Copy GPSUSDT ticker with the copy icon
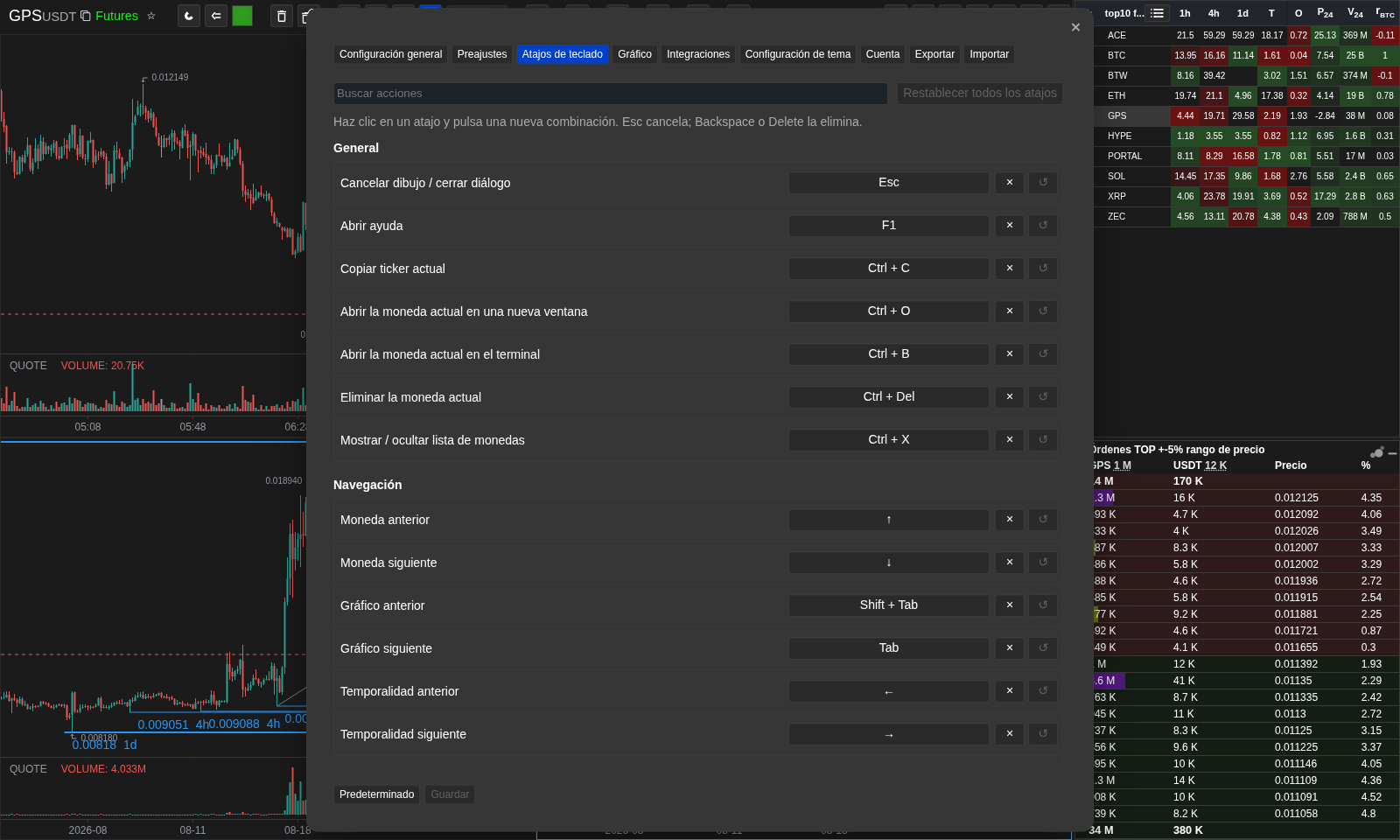Screen dimensions: 1400x840 pos(86,16)
